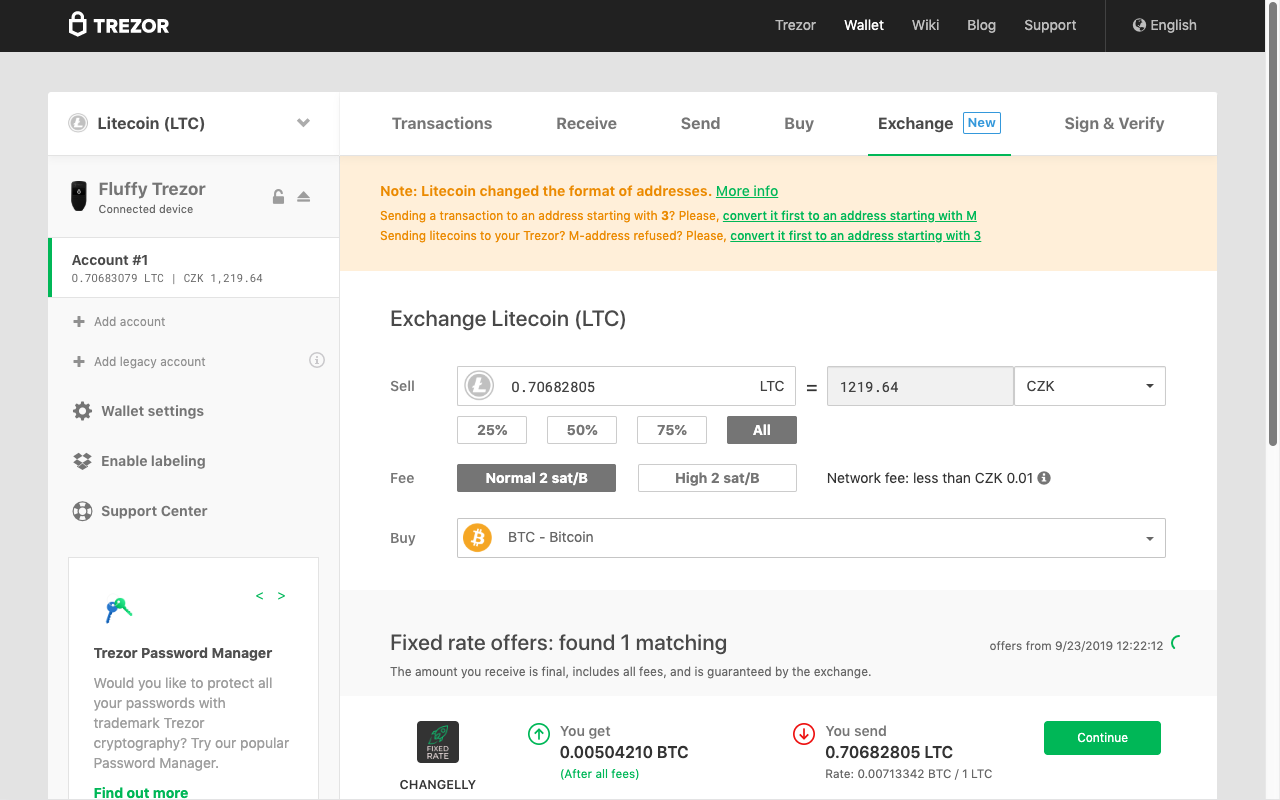
Task: Open Wallet in top navigation
Action: [864, 25]
